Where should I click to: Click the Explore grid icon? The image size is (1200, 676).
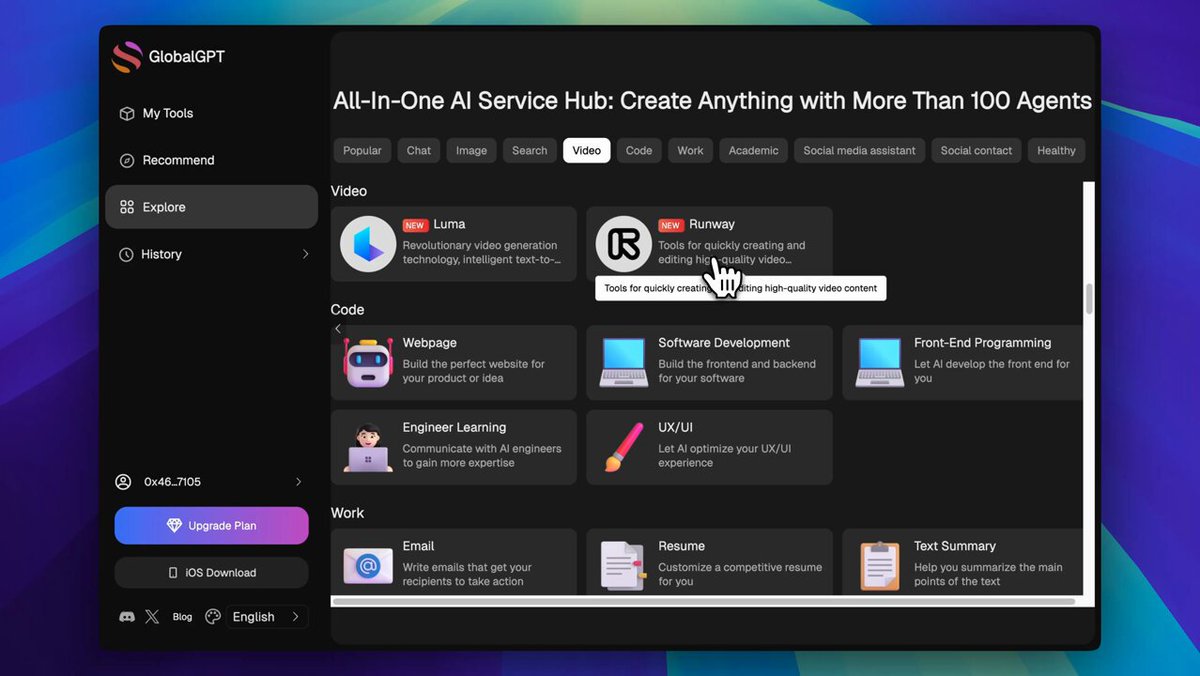coord(127,208)
